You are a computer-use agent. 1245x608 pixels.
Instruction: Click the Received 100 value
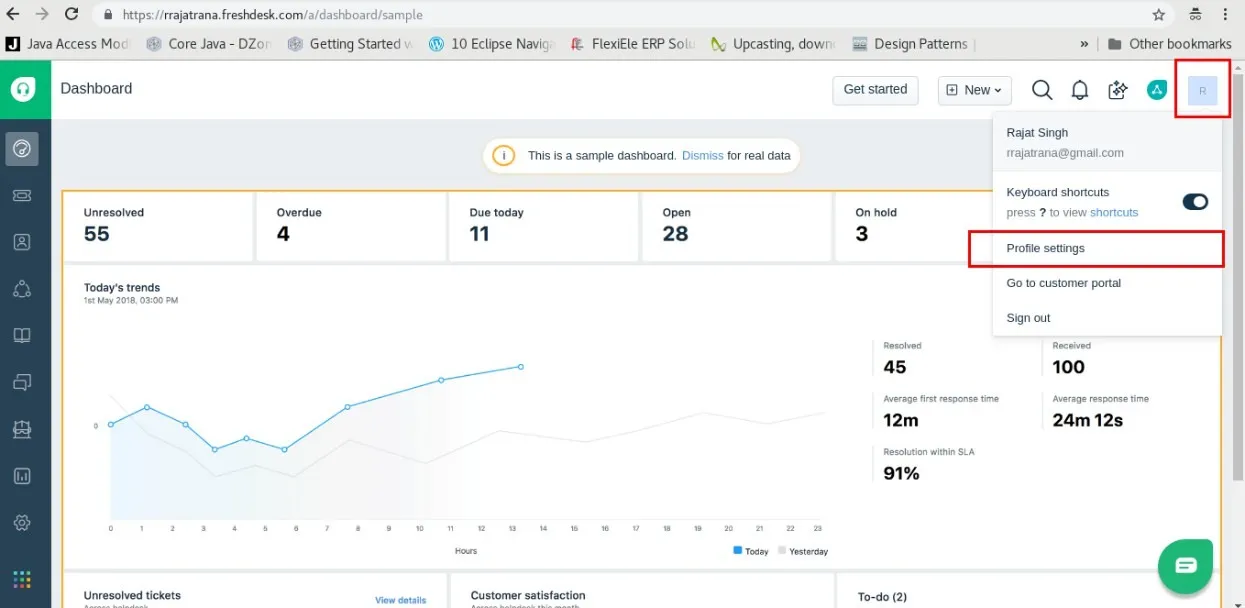(1068, 367)
